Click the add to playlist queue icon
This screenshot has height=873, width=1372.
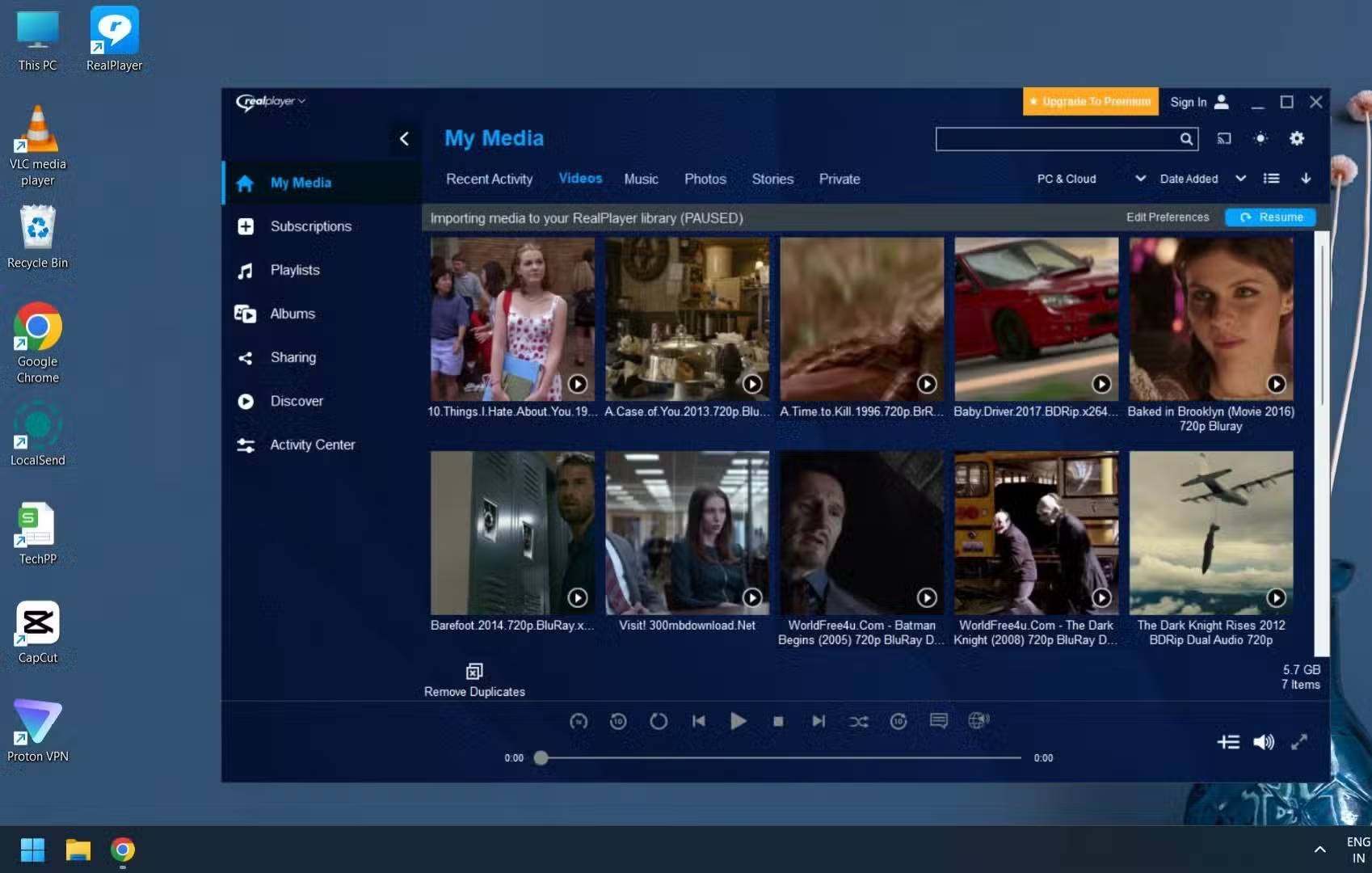[1228, 742]
